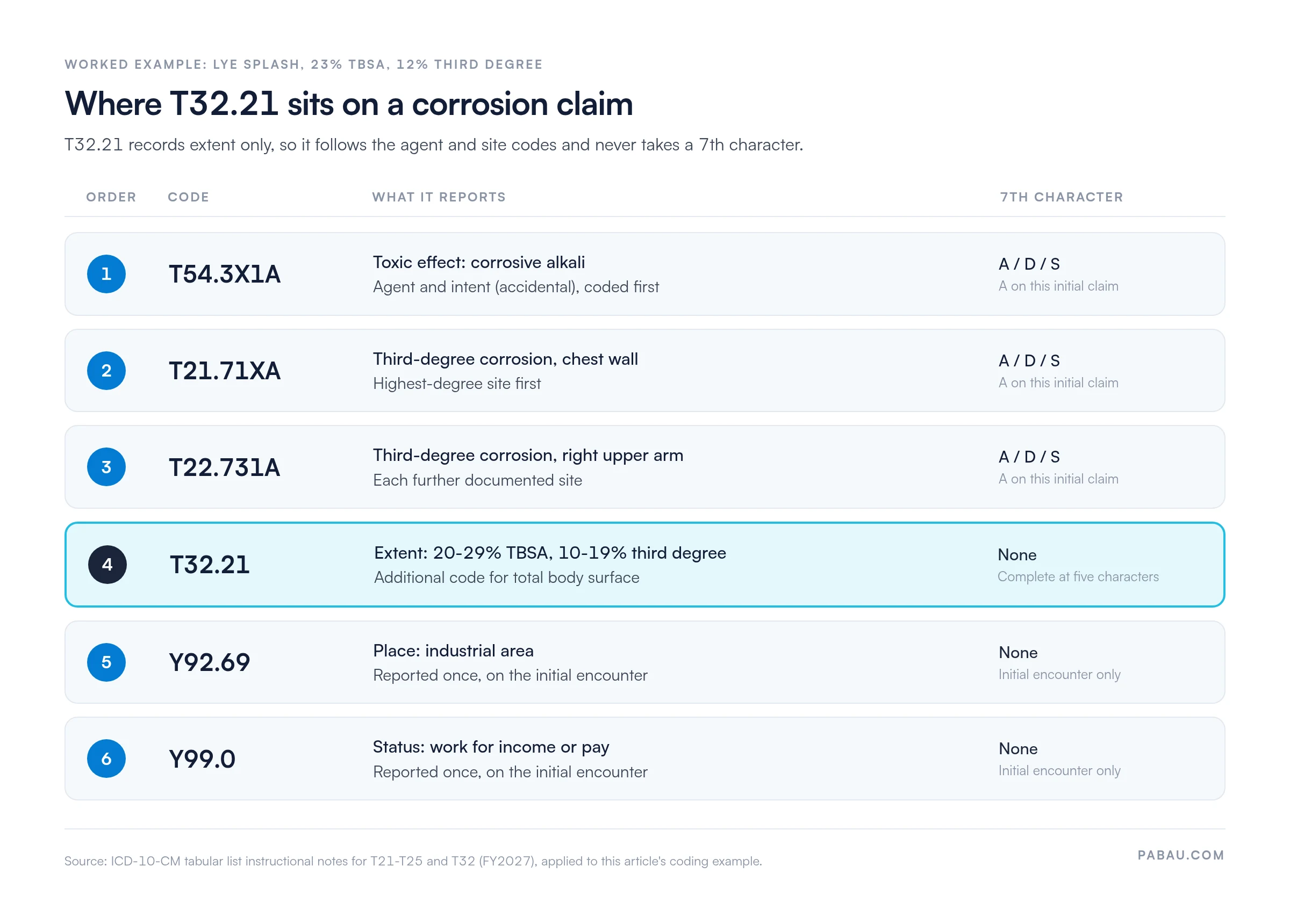Click the 7TH CHARACTER column header
This screenshot has width=1290, height=924.
coord(1062,197)
